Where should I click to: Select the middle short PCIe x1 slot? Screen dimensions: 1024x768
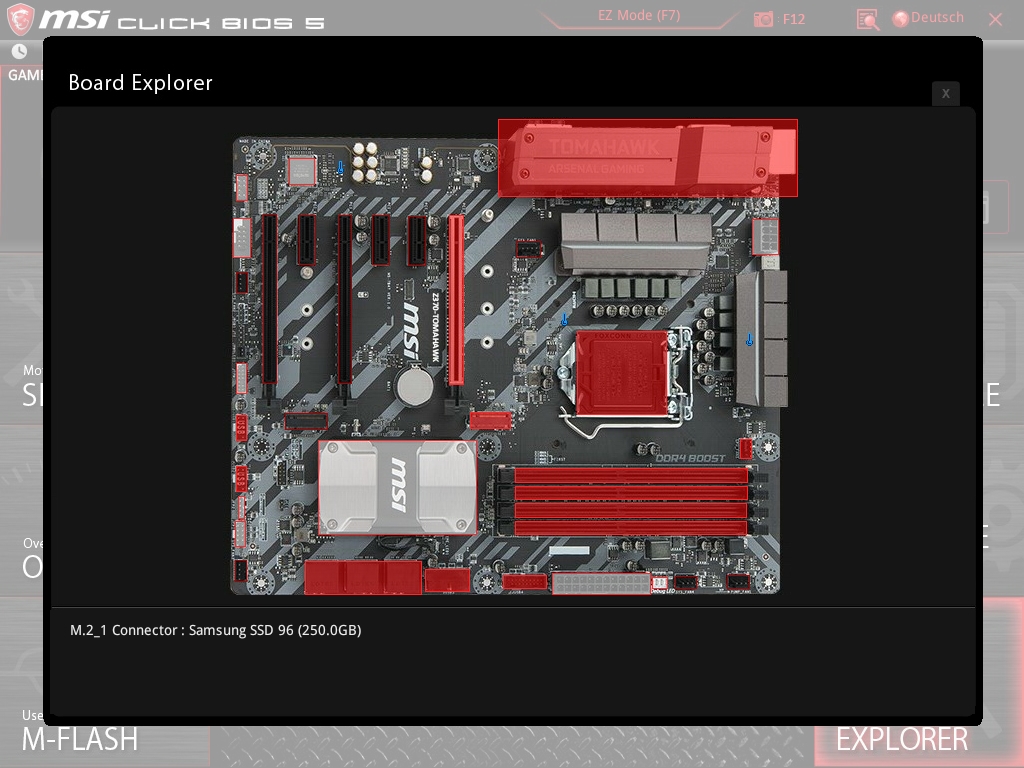click(380, 240)
